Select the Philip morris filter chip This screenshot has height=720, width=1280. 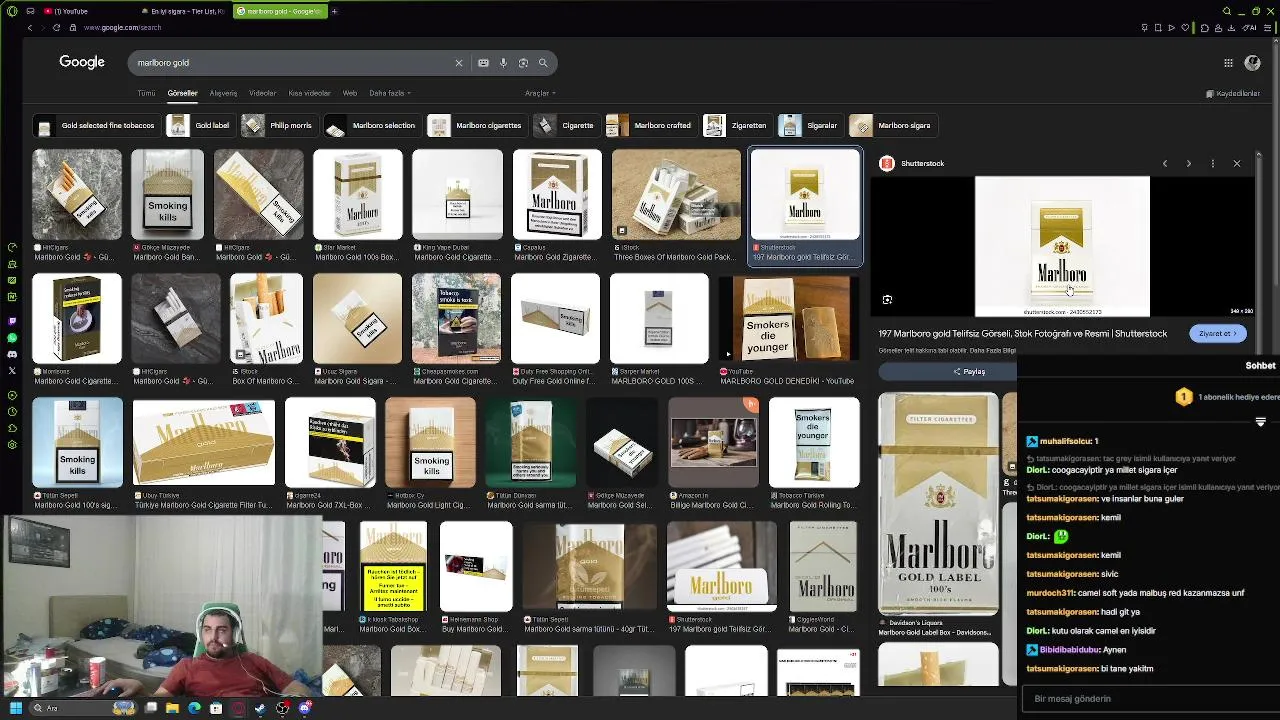[x=279, y=125]
